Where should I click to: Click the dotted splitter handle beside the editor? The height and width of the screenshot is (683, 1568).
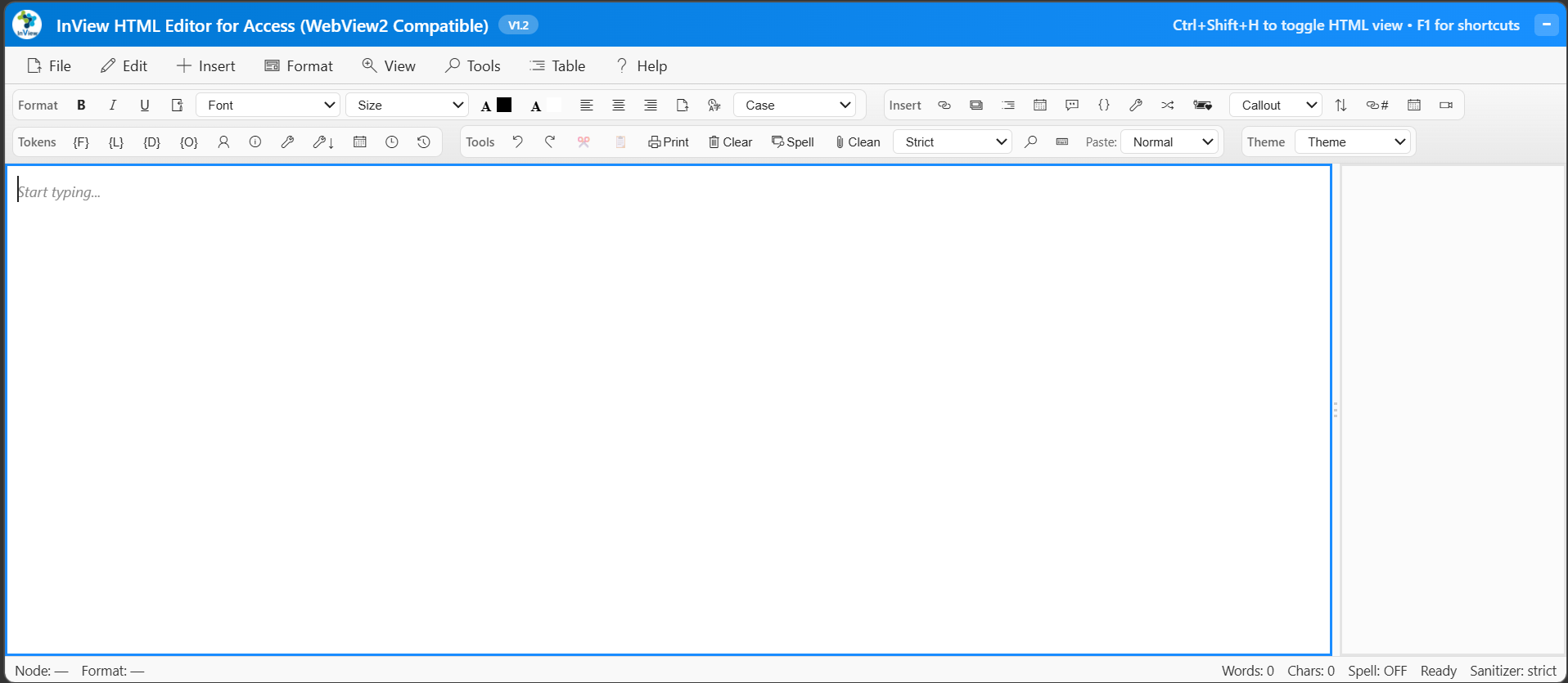[1336, 409]
